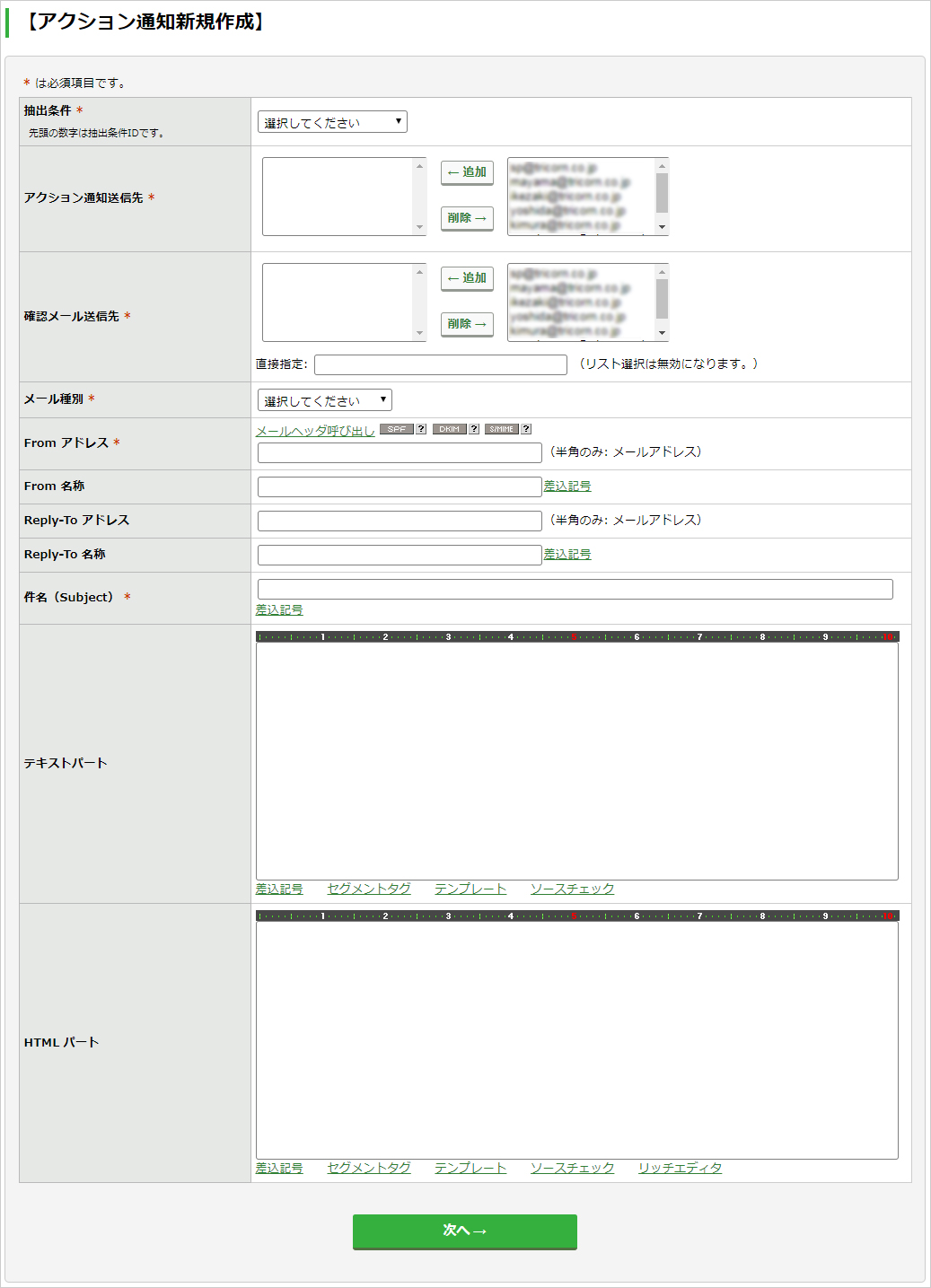931x1288 pixels.
Task: Click the 次へ button
Action: click(x=465, y=1231)
